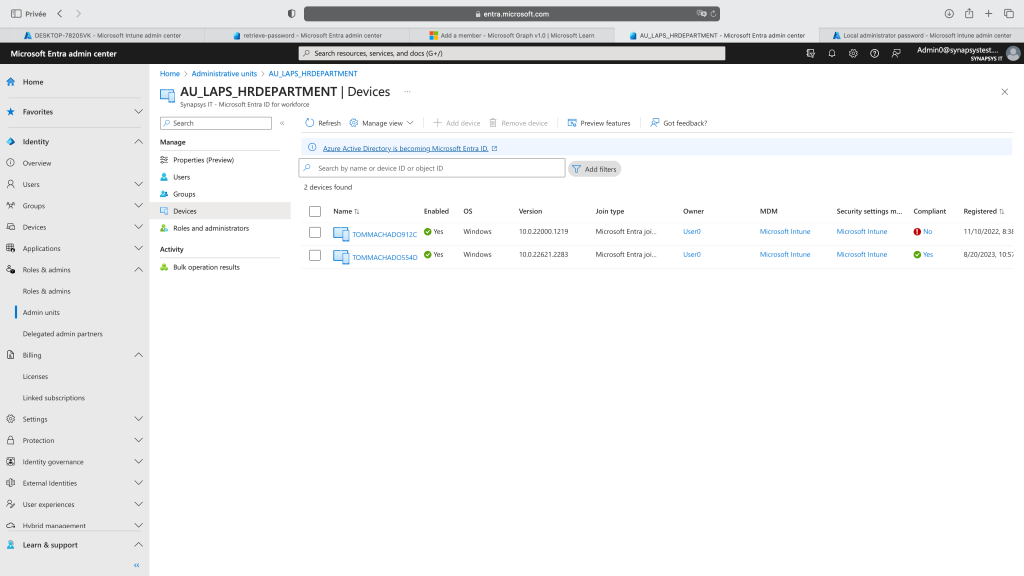Expand the Billing section chevron
The image size is (1024, 576).
tap(138, 355)
